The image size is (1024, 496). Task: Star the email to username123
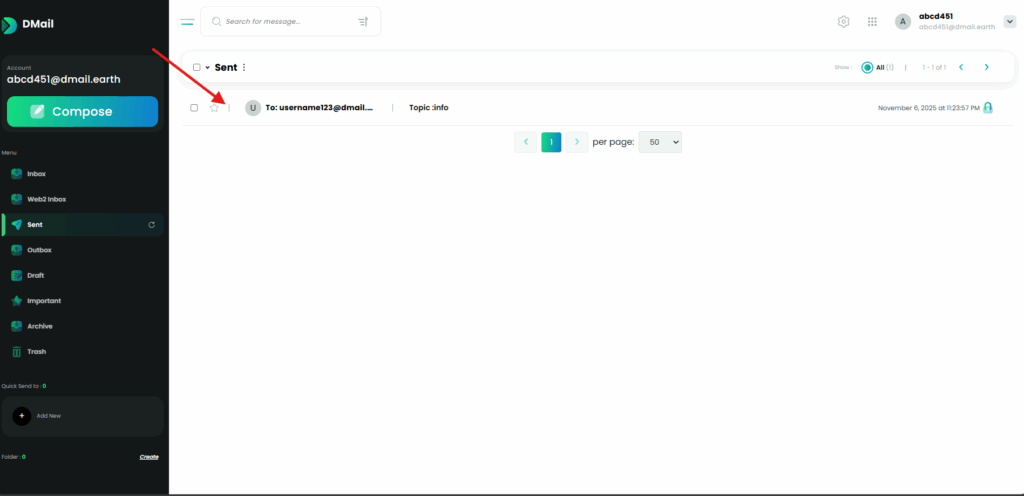[x=214, y=108]
